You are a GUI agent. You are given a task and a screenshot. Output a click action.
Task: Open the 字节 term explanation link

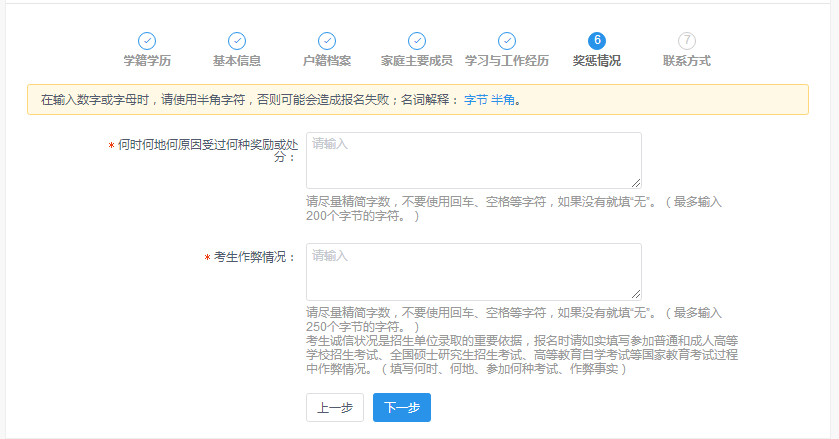(476, 100)
